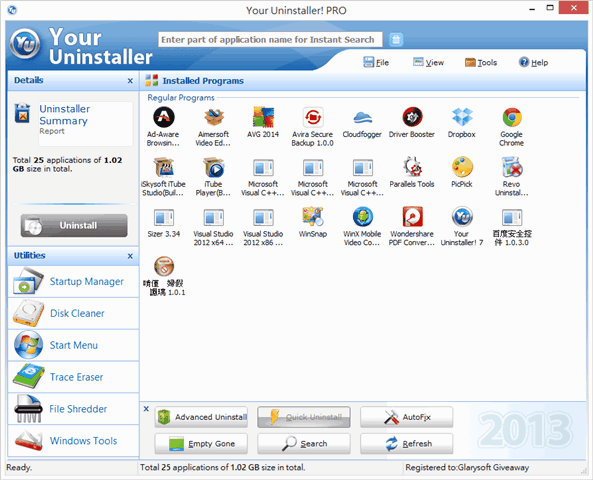Open Disk Cleaner utility
The width and height of the screenshot is (593, 480).
pos(73,313)
